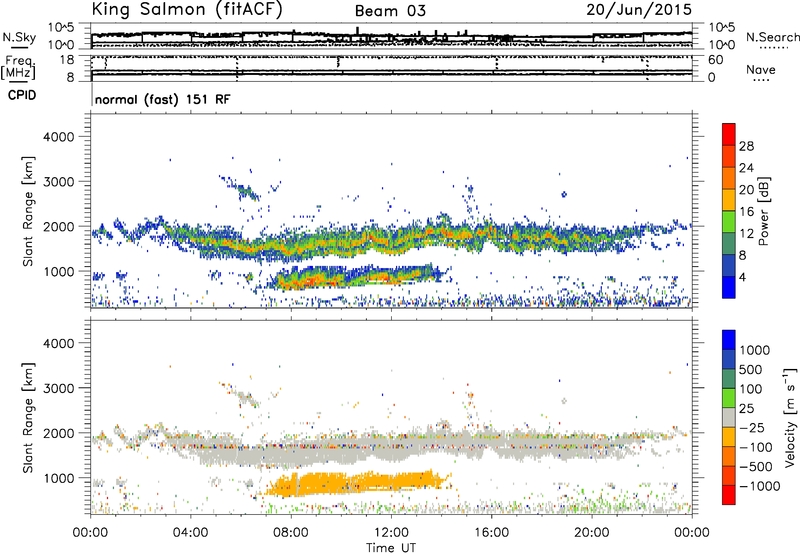Click the "16:00" time tick label
The image size is (800, 554).
tap(491, 533)
